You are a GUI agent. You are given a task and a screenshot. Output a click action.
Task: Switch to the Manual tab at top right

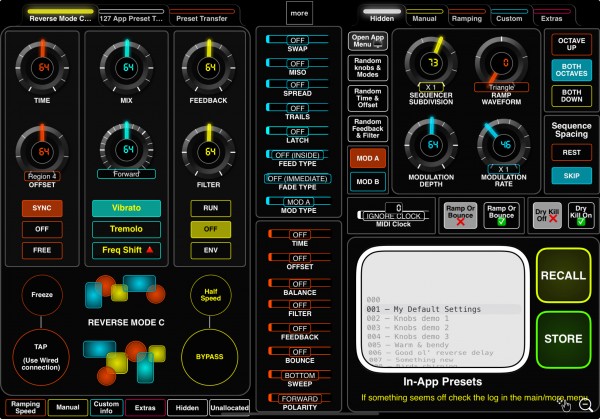pyautogui.click(x=424, y=16)
